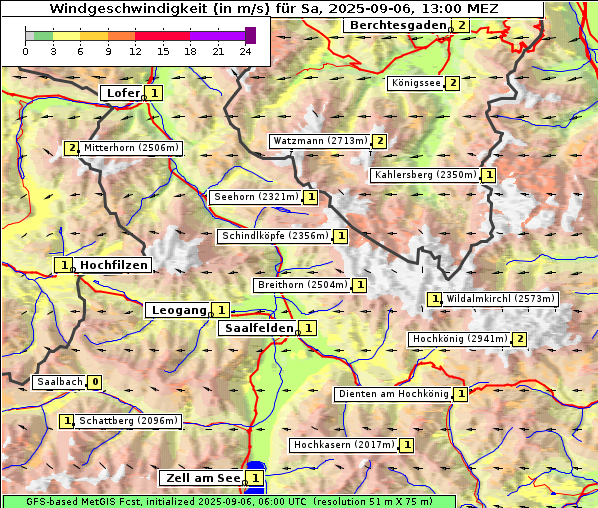
Task: Click the Schattberg (2096m) label
Action: [128, 421]
